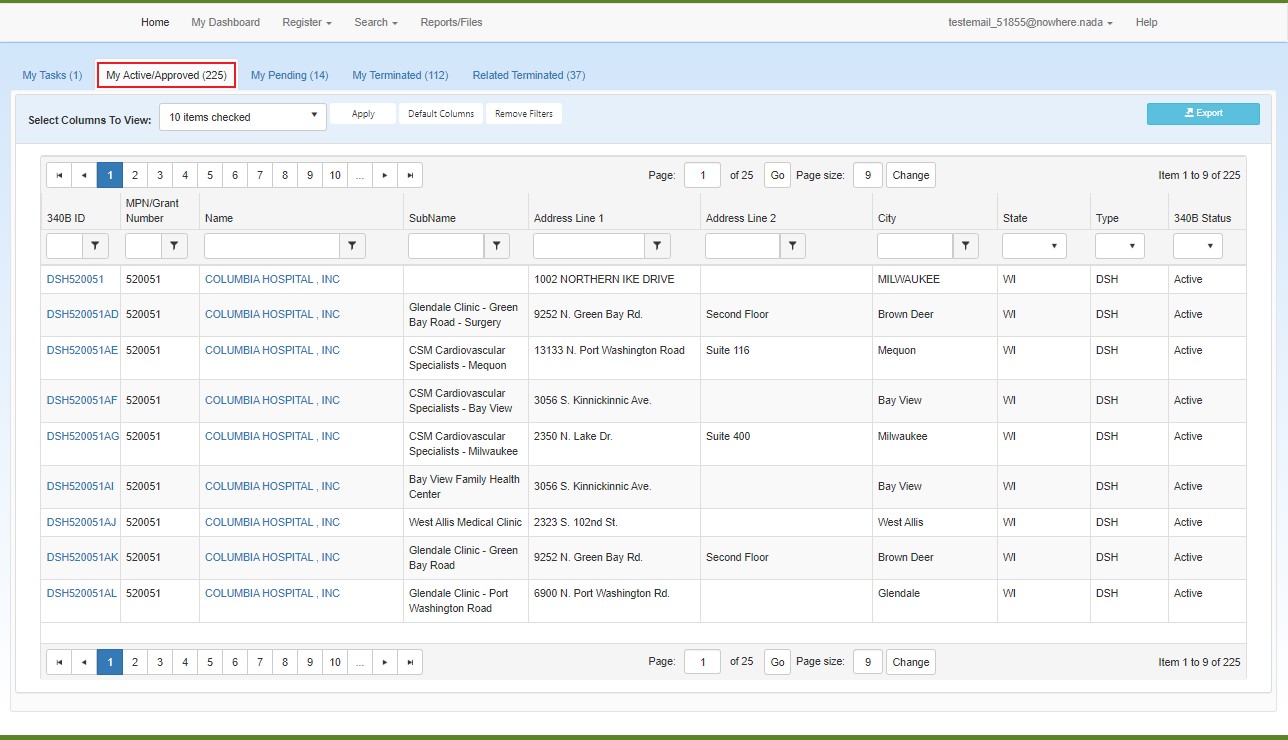Image resolution: width=1288 pixels, height=740 pixels.
Task: Select the West Allis Medical Clinic cell
Action: 466,522
